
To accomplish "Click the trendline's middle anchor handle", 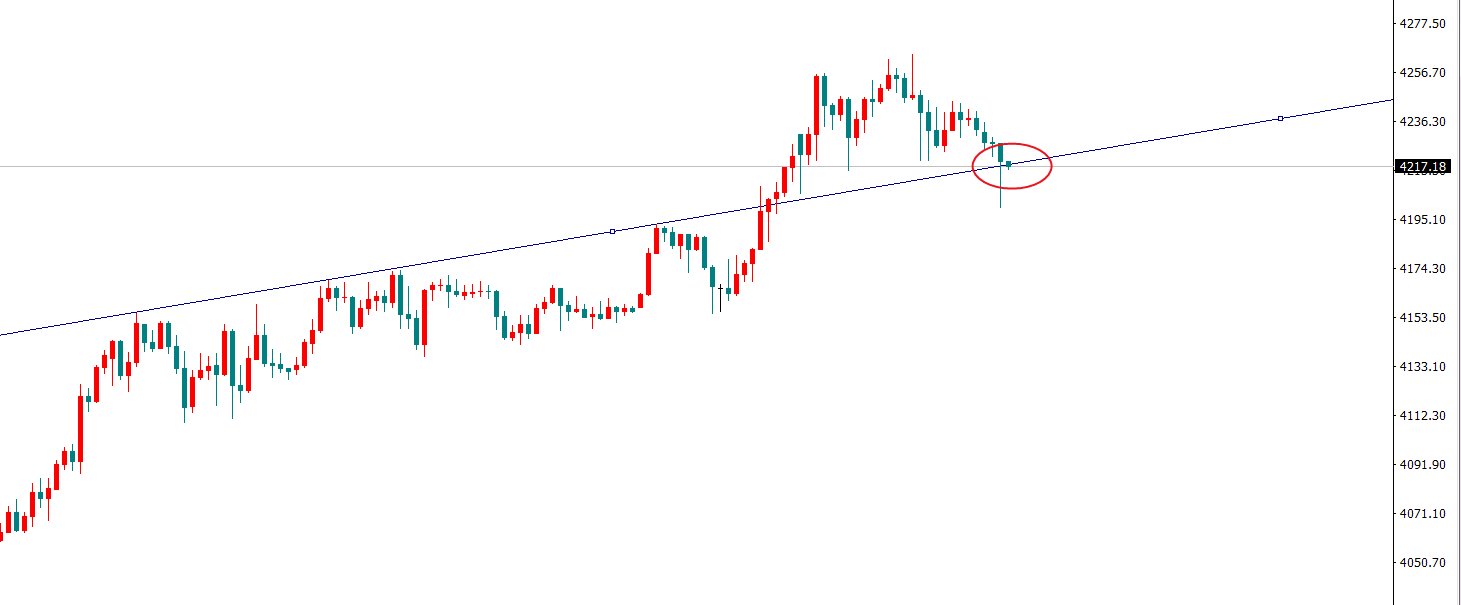I will click(613, 231).
